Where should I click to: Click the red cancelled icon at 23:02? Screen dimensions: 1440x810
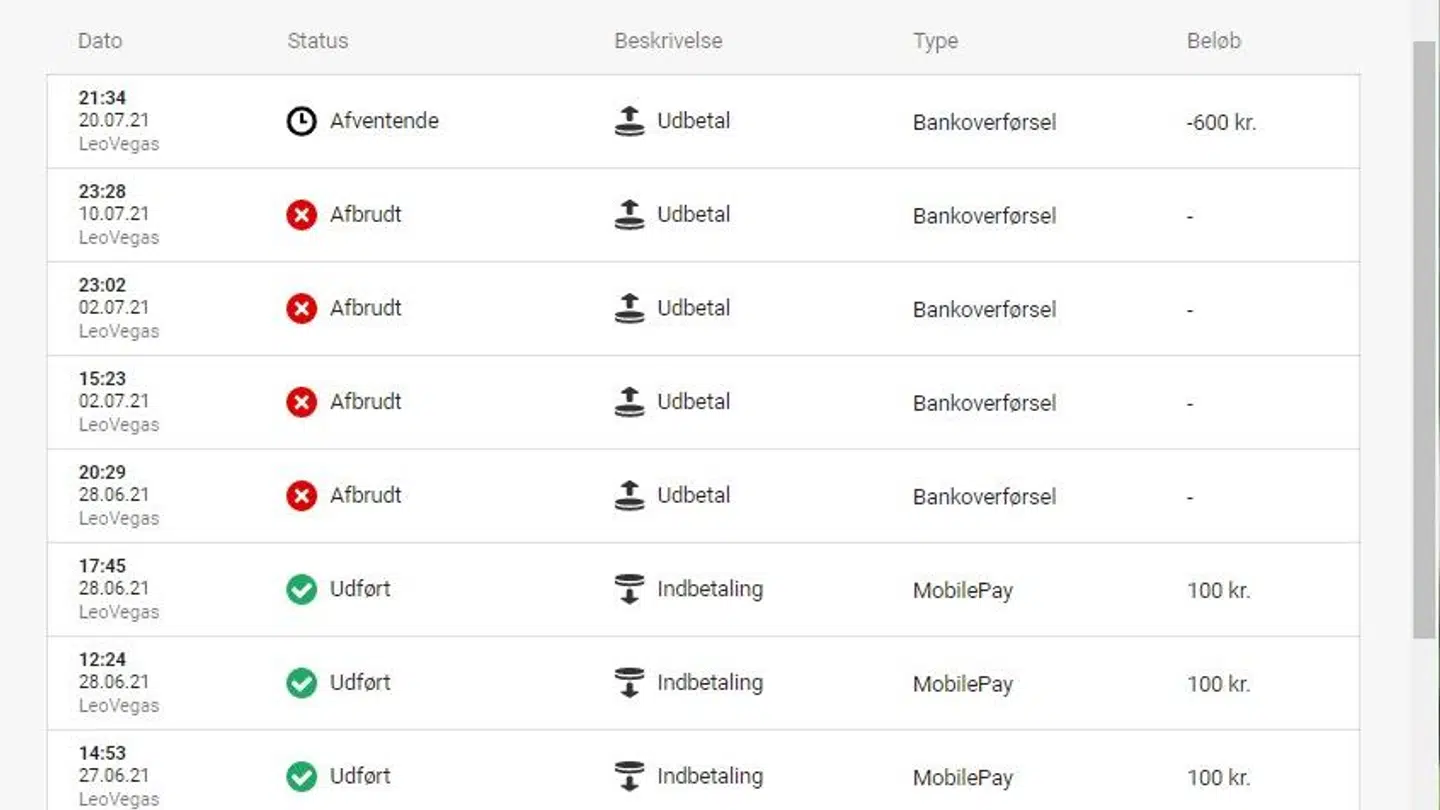pos(301,309)
